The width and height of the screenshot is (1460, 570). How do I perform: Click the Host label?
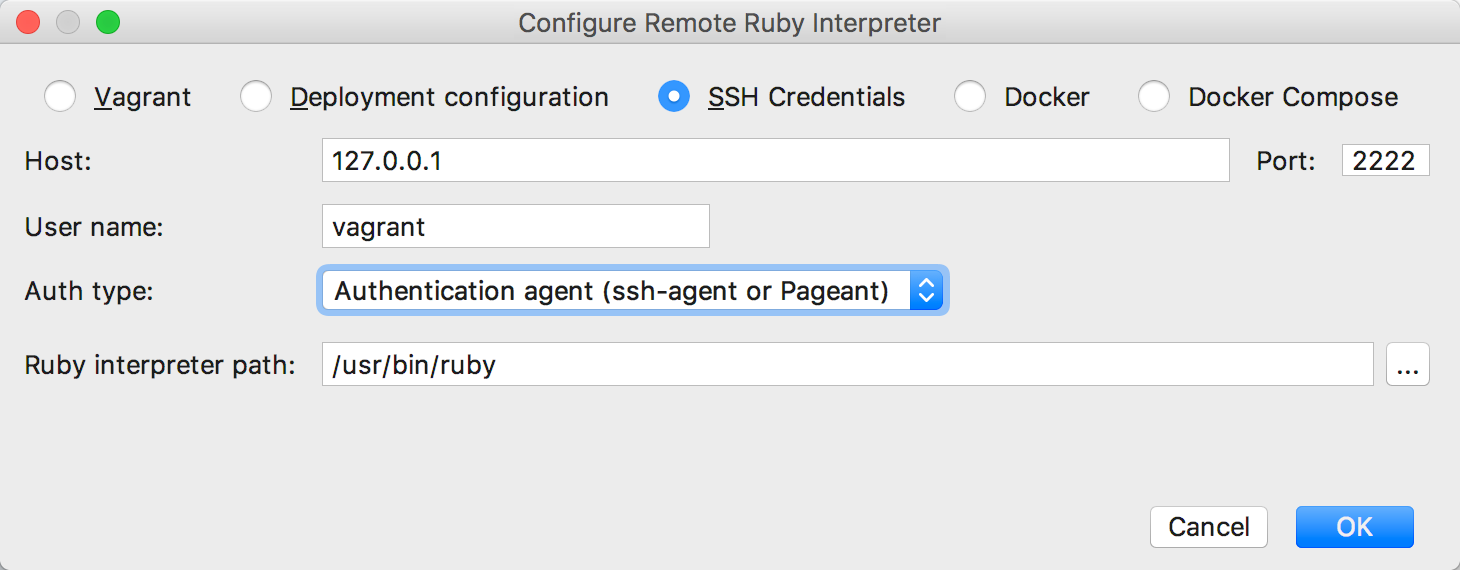click(58, 161)
